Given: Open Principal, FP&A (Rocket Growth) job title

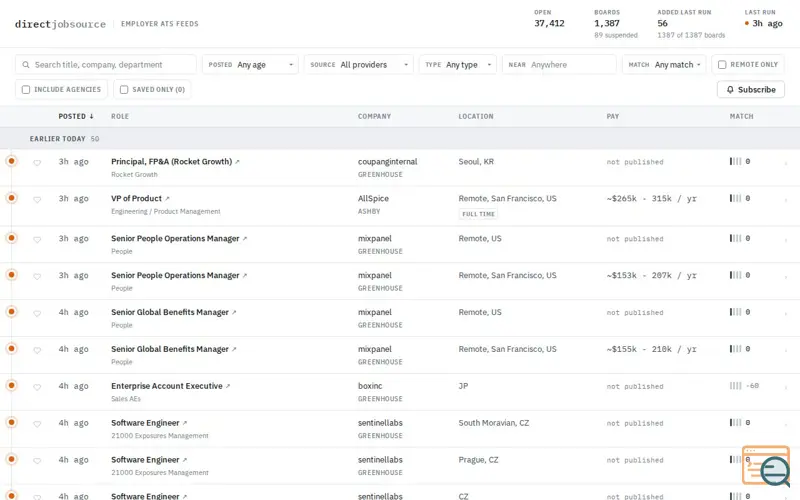Looking at the screenshot, I should click(x=171, y=162).
